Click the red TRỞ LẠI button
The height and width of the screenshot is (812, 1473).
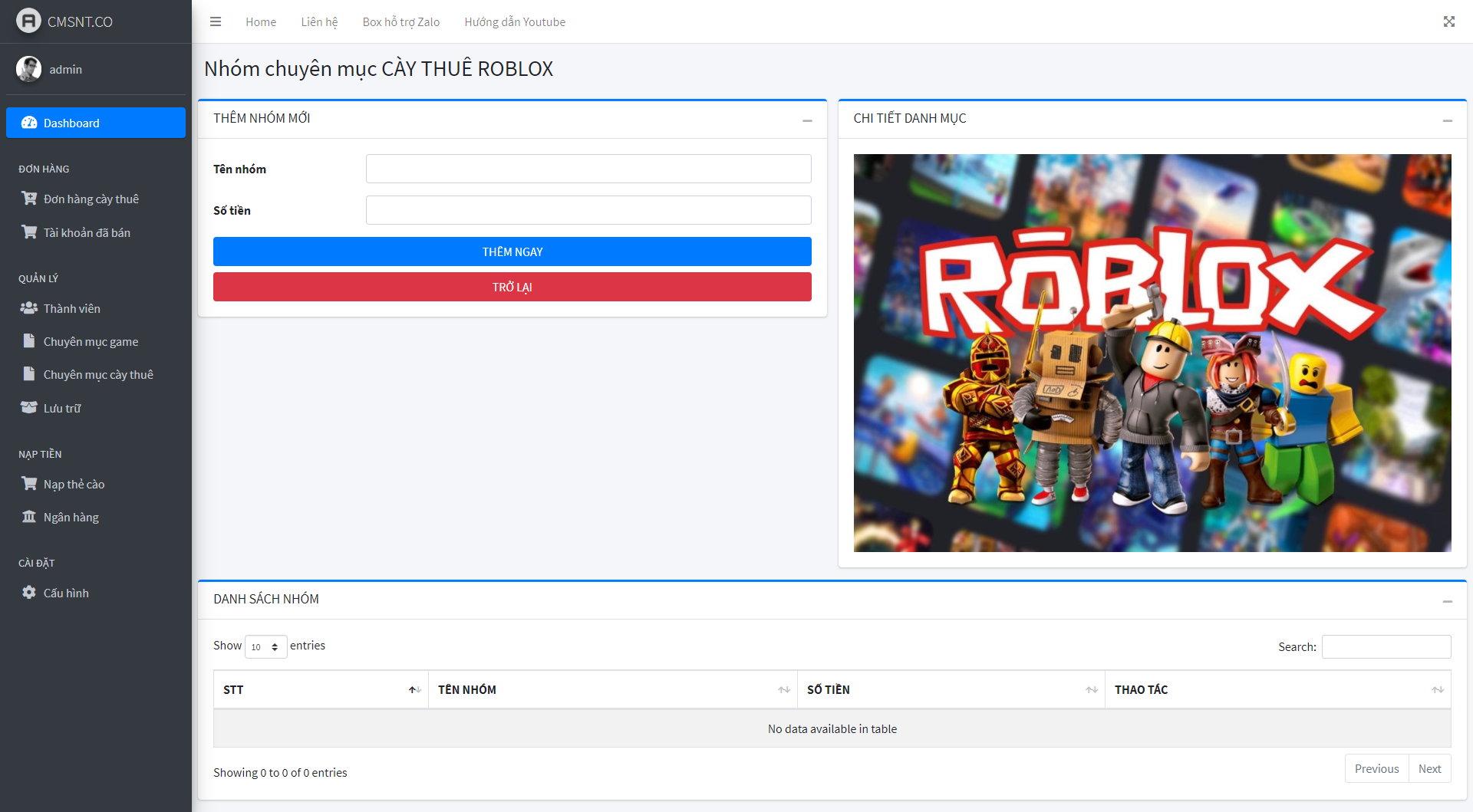pyautogui.click(x=512, y=287)
